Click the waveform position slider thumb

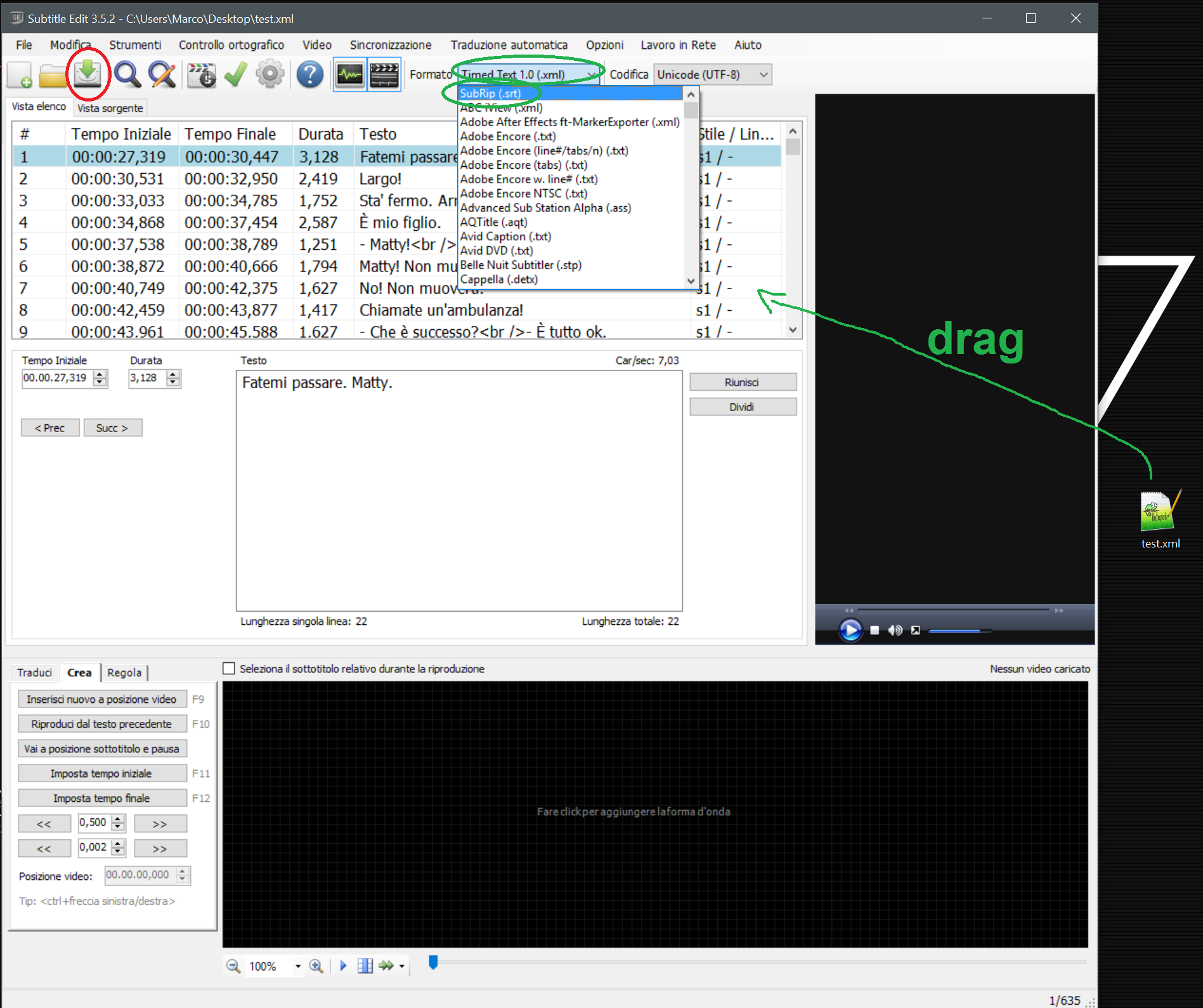[433, 962]
